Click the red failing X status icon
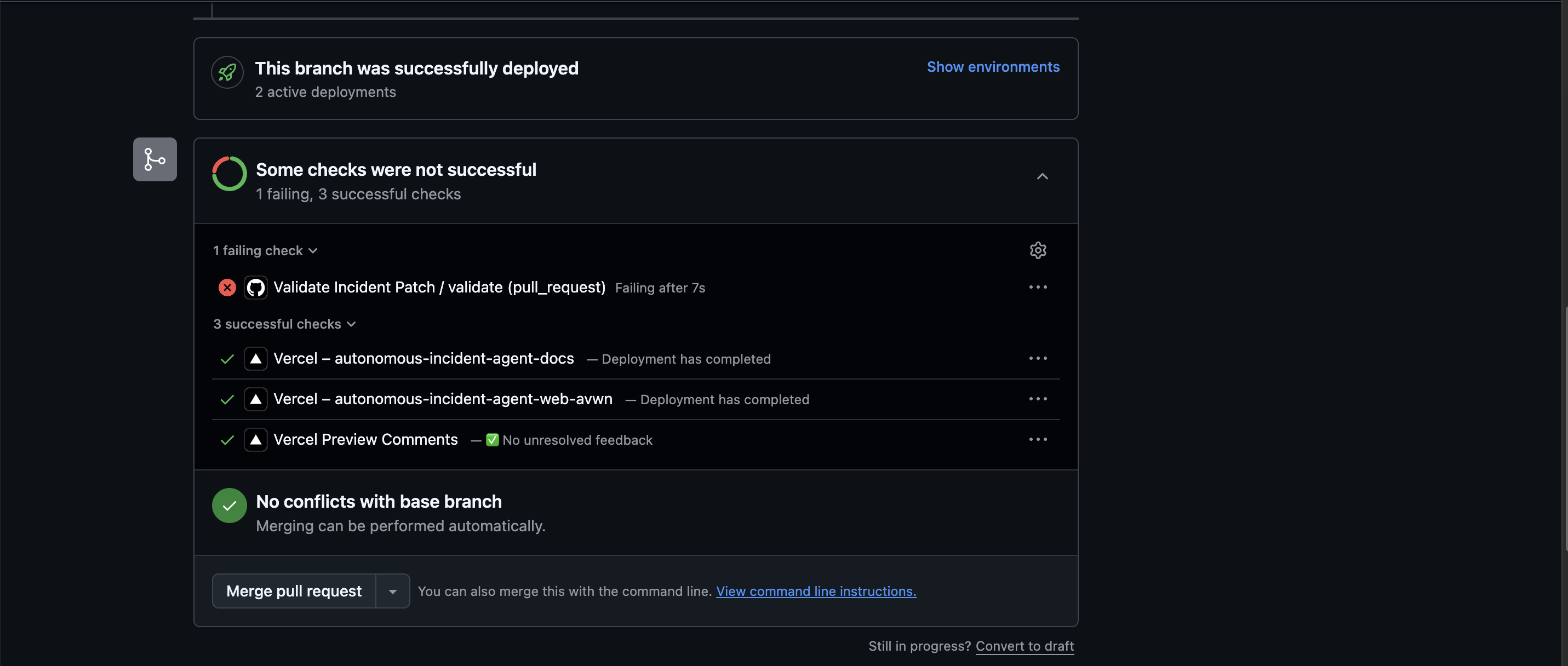 [x=227, y=288]
